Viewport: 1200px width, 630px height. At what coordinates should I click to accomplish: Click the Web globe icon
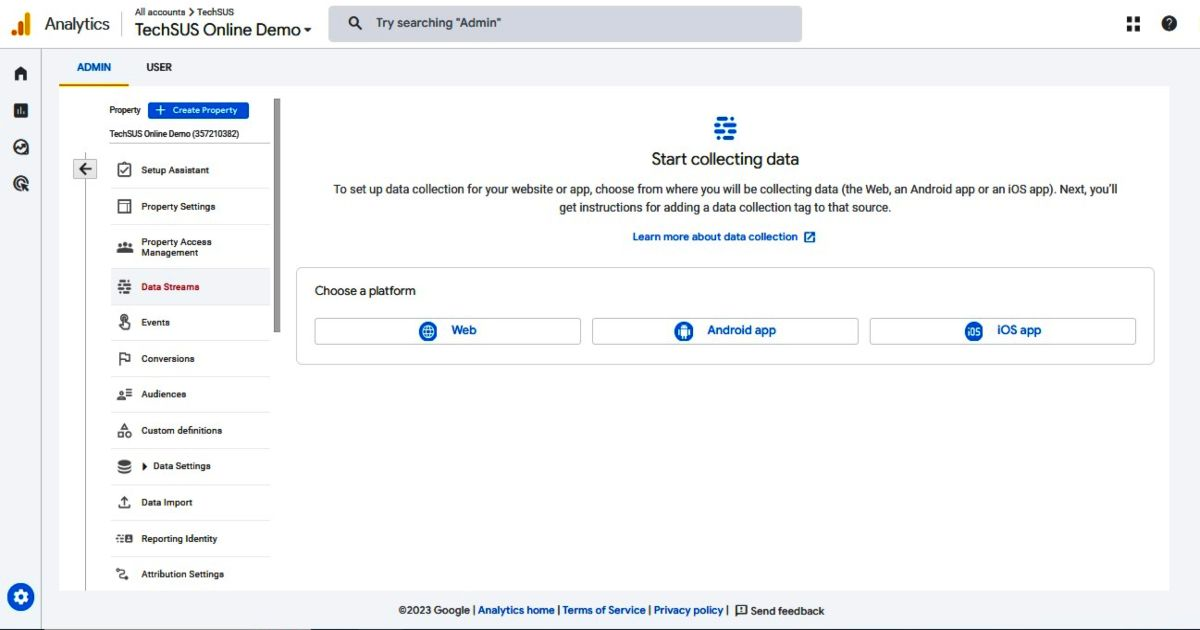428,331
